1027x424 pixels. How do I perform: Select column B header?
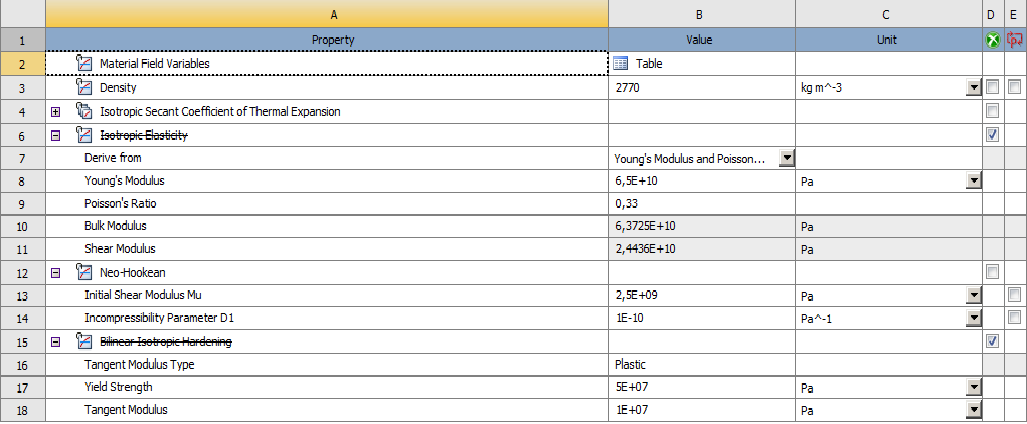point(702,14)
